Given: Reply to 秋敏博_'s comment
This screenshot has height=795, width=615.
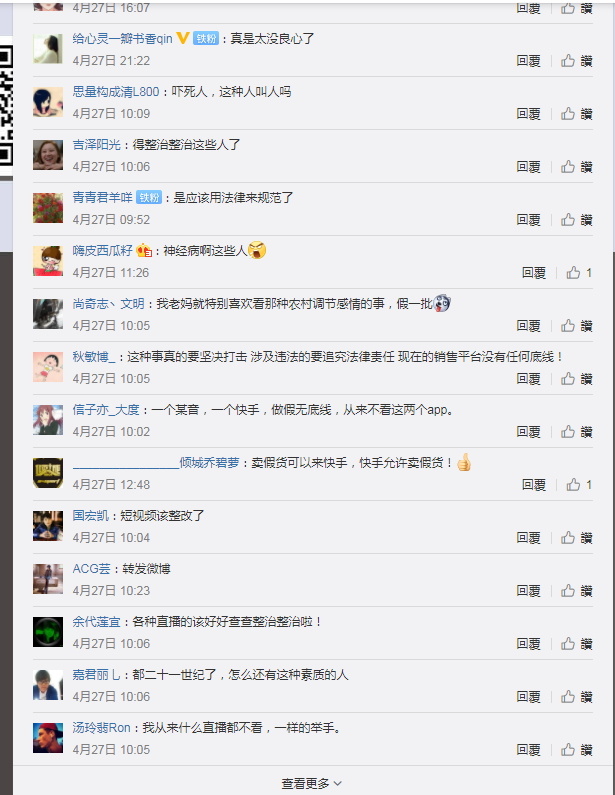Looking at the screenshot, I should (528, 379).
